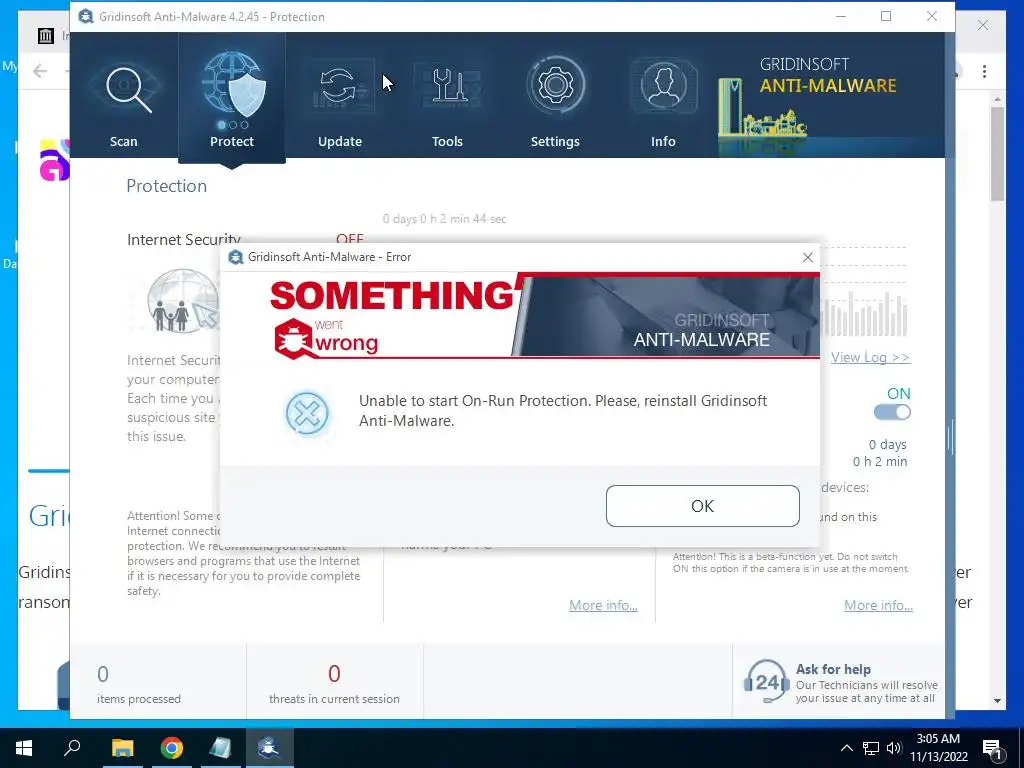This screenshot has height=768, width=1024.
Task: Maximize the Gridinsoft window
Action: (x=886, y=16)
